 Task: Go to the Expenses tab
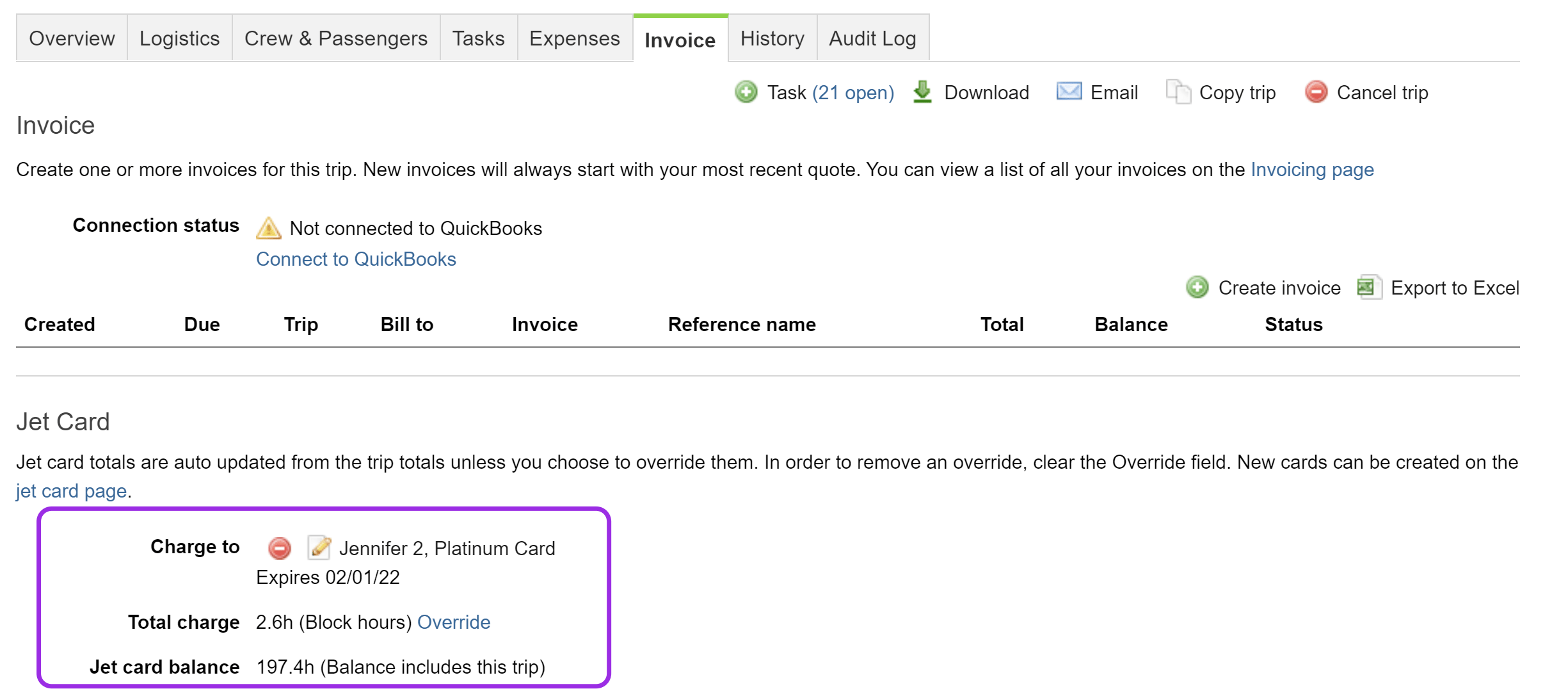tap(574, 38)
